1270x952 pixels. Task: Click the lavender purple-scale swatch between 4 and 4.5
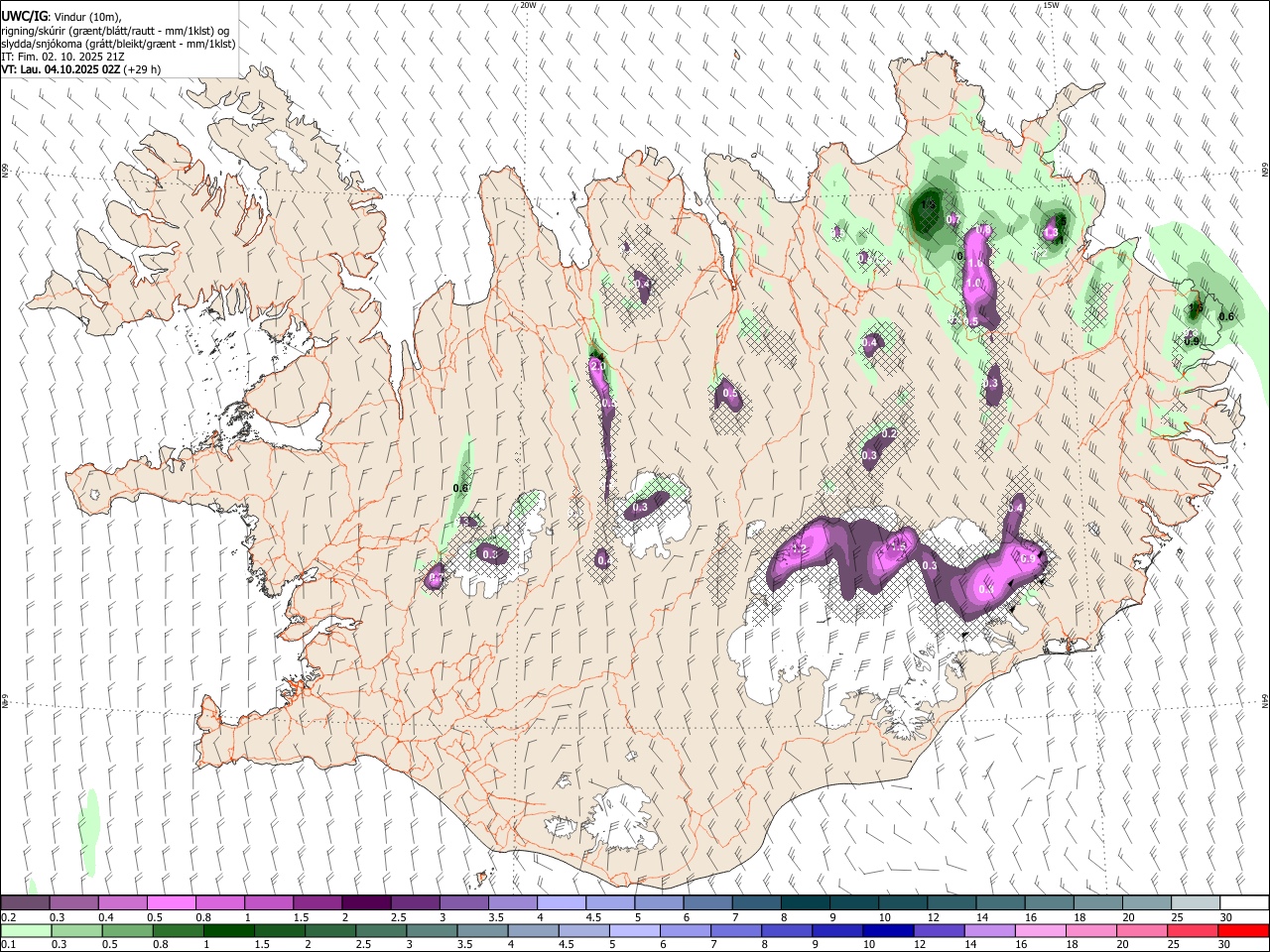click(562, 903)
